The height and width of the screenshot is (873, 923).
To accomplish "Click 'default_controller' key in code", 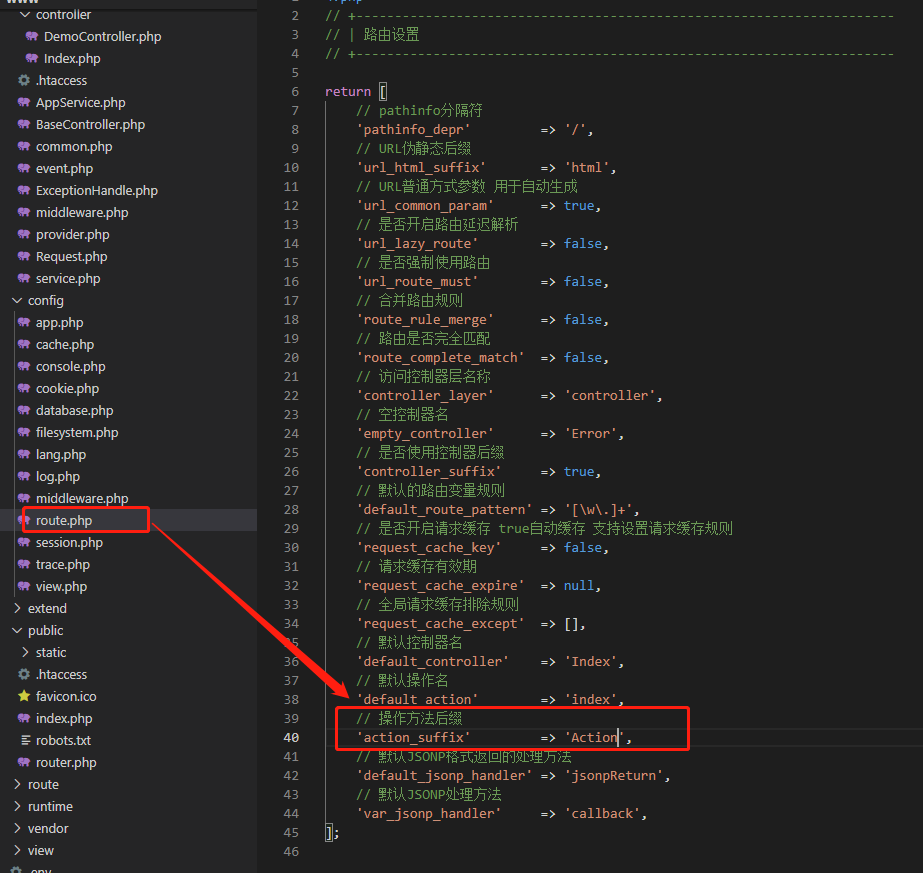I will pos(432,661).
